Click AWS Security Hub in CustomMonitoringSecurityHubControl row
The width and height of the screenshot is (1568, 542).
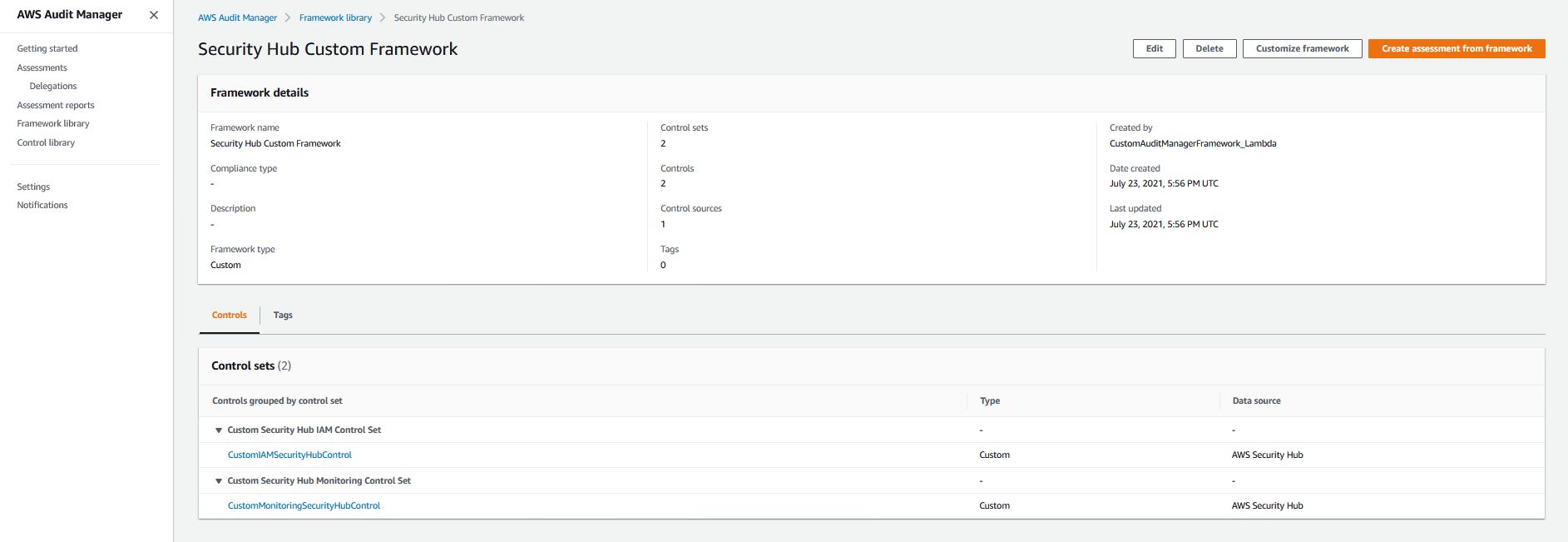click(1267, 505)
